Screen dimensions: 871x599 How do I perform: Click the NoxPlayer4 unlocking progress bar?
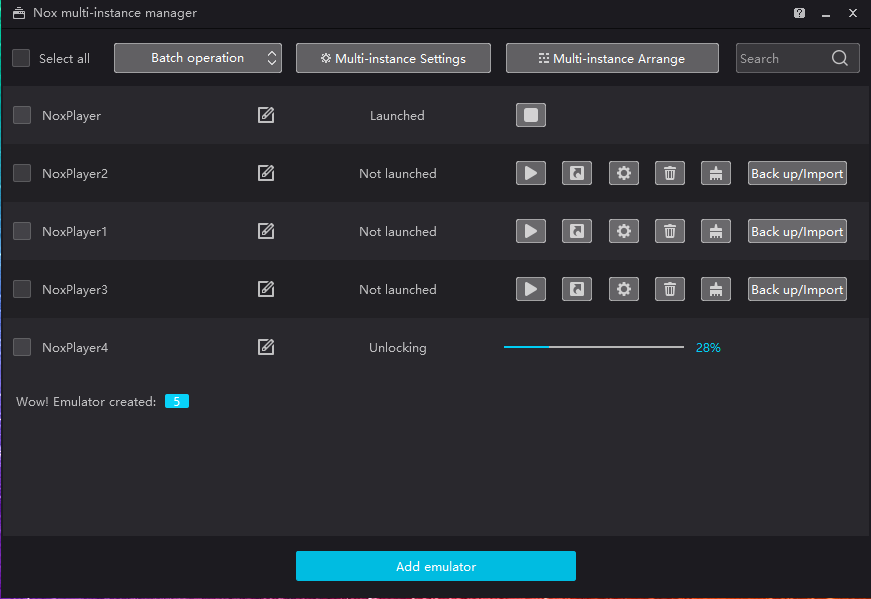(594, 347)
